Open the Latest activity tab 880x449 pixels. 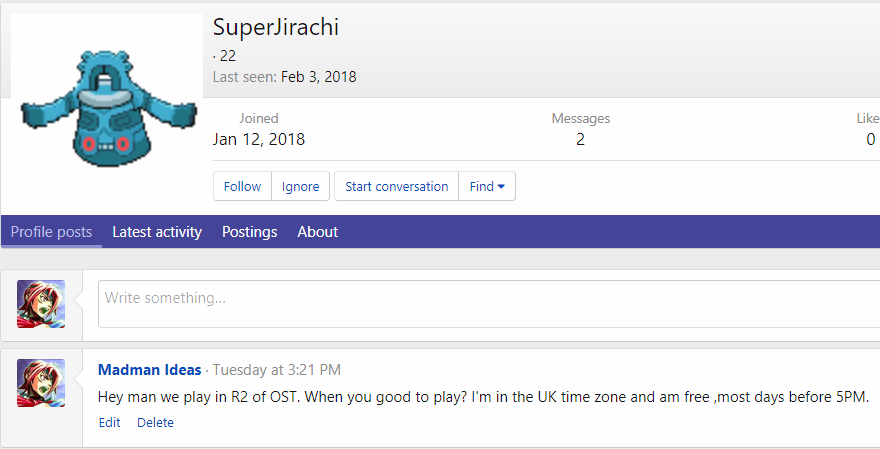157,232
